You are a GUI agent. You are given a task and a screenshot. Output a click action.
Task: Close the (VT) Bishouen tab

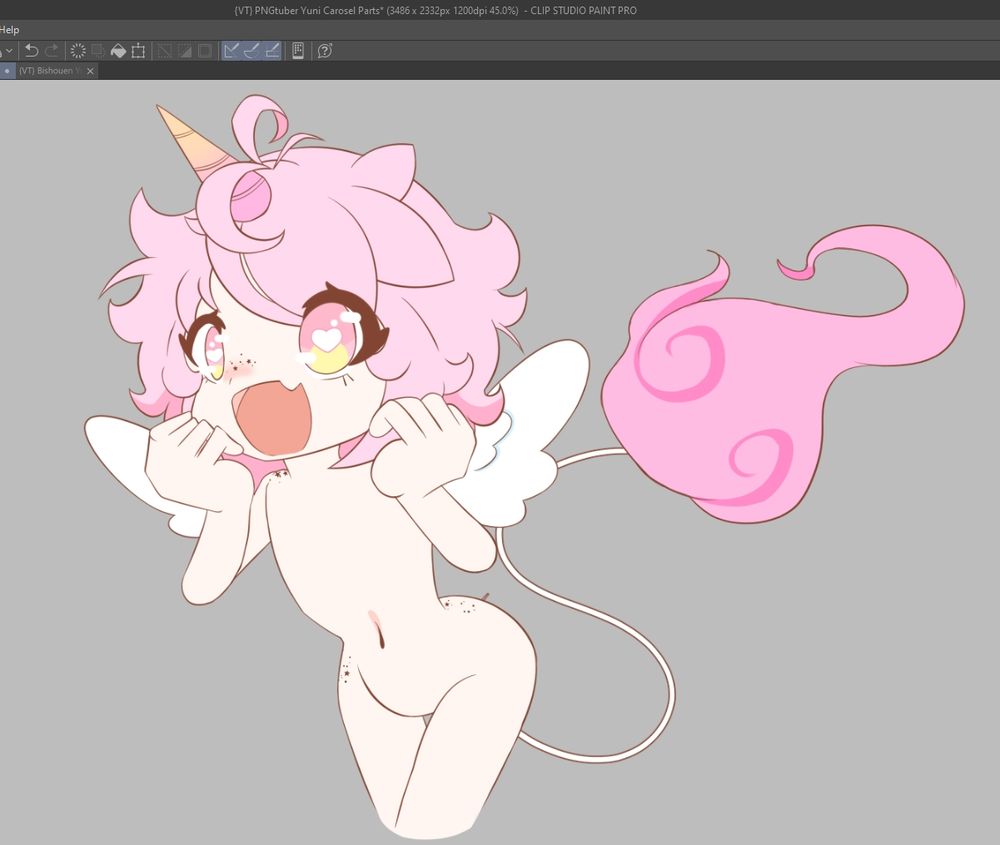coord(91,71)
